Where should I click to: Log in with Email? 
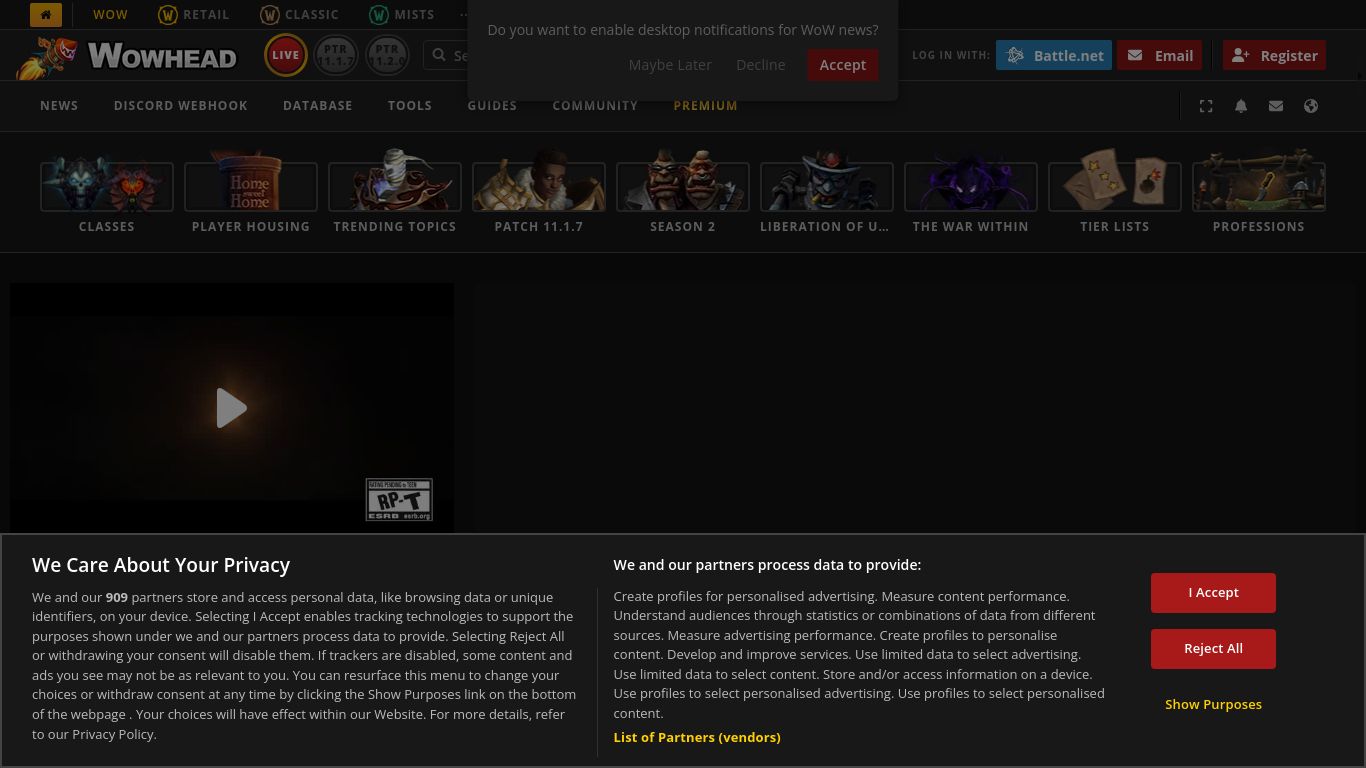(1160, 55)
